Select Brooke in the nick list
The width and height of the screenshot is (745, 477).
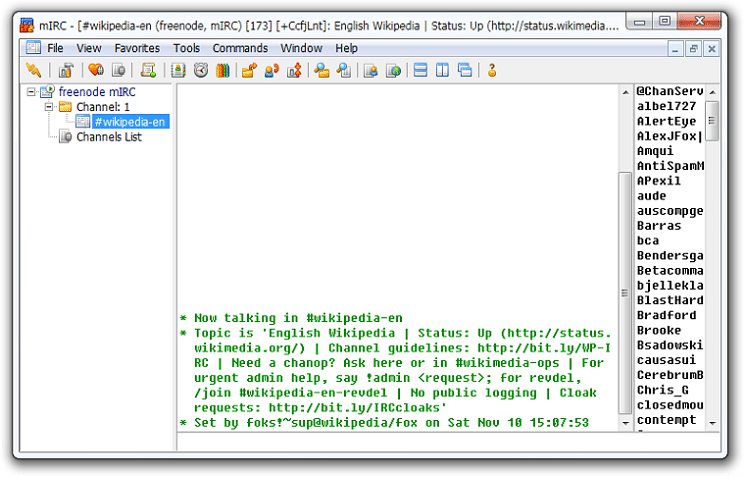pos(659,330)
